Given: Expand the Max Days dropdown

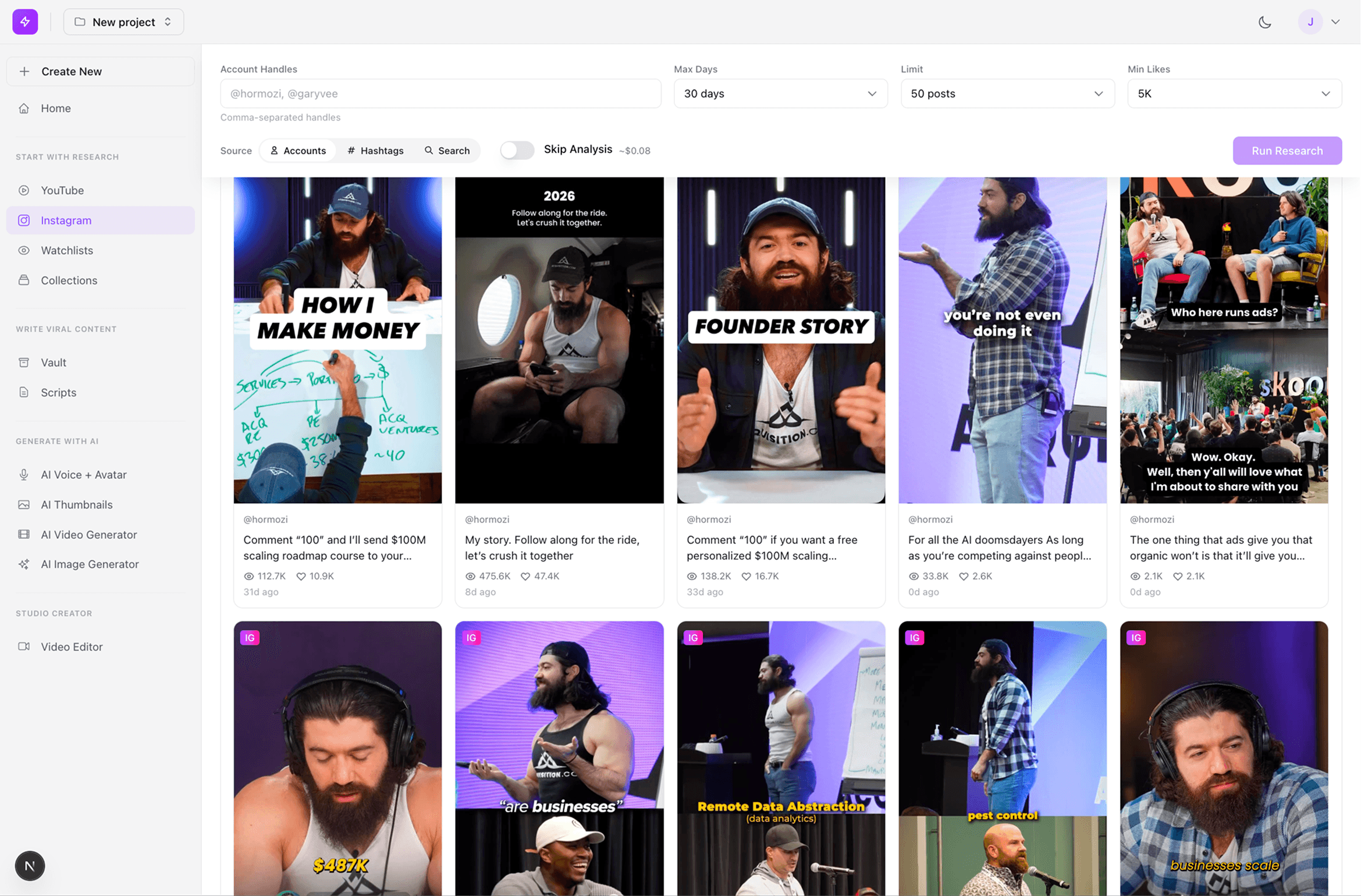Looking at the screenshot, I should tap(780, 94).
